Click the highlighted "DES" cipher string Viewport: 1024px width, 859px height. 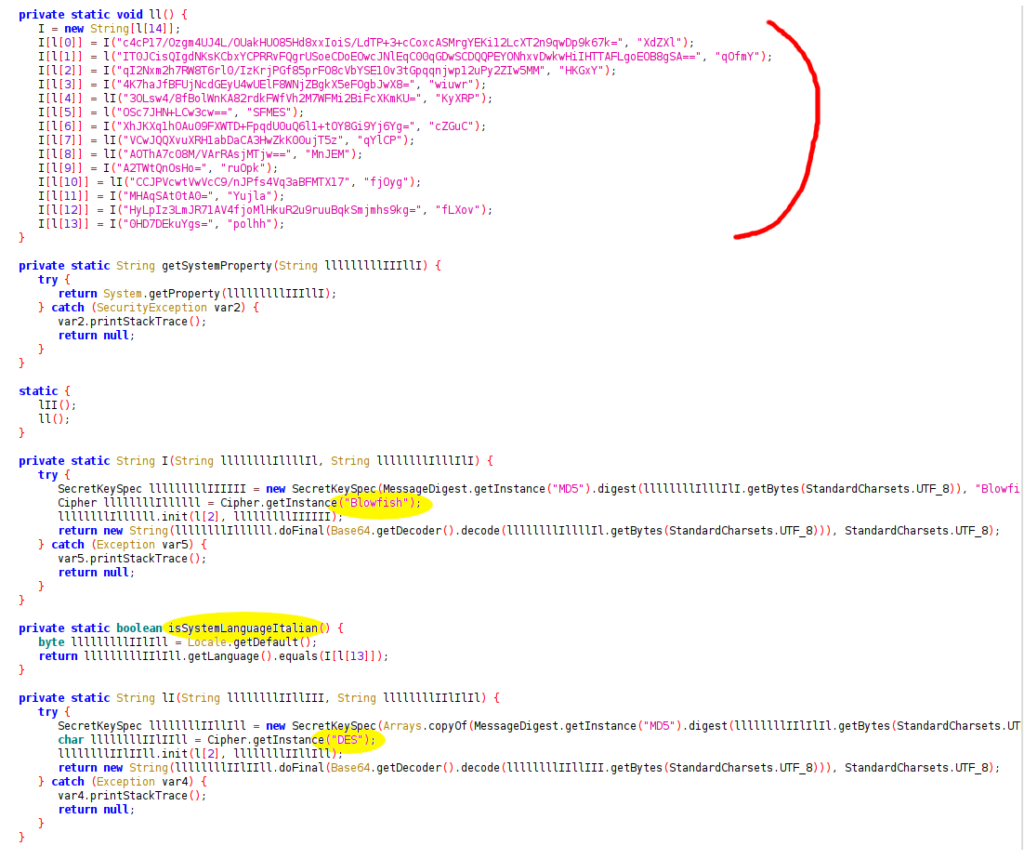(x=346, y=739)
